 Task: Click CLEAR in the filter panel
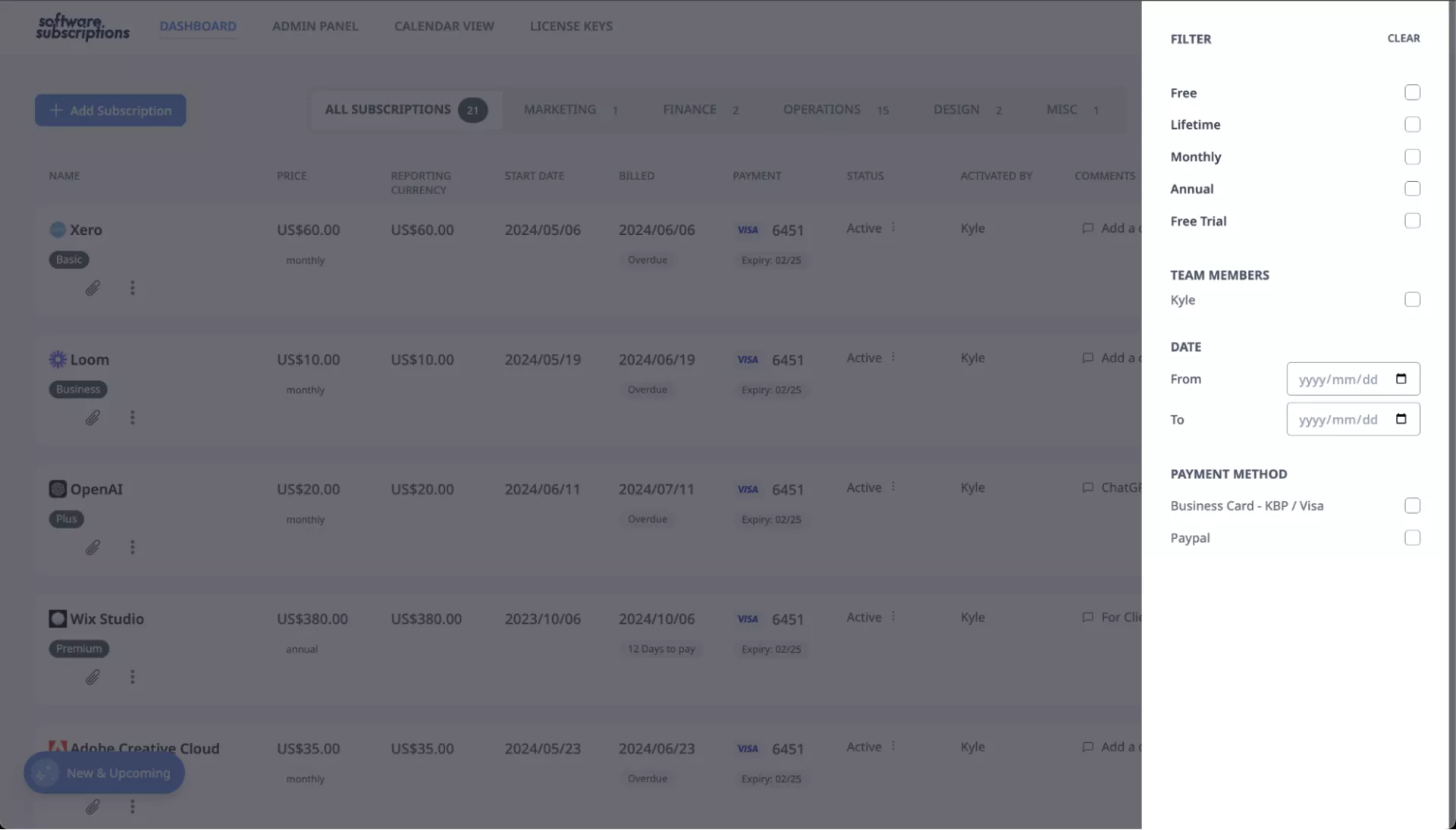pyautogui.click(x=1403, y=38)
